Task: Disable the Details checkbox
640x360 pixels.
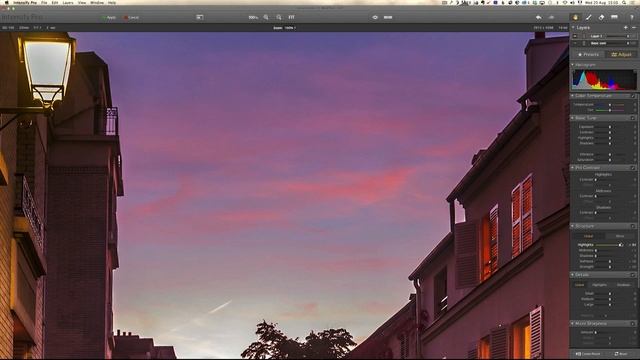Action: [x=633, y=275]
